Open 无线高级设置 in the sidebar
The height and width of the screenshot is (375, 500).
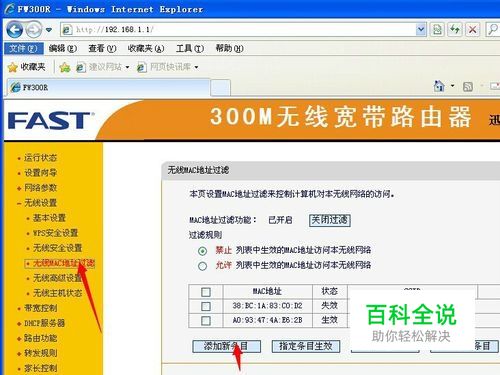[57, 278]
